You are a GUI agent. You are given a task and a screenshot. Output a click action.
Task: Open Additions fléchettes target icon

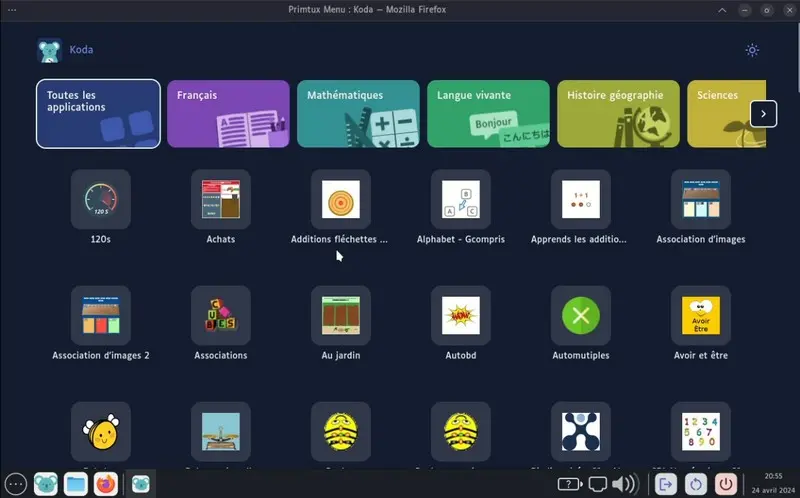tap(340, 200)
